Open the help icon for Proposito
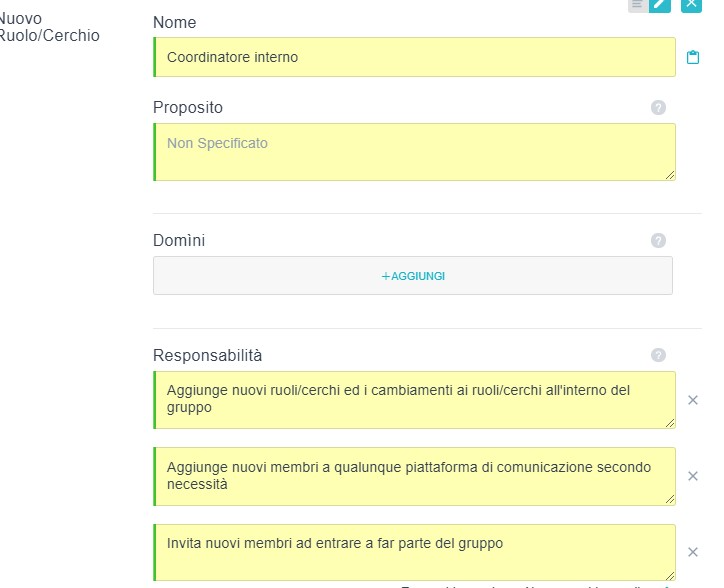 (658, 107)
